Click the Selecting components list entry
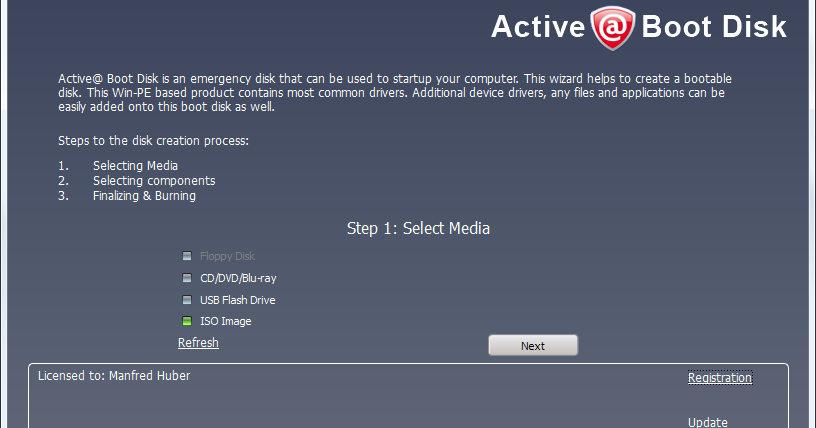Viewport: 816px width, 428px height. click(x=154, y=181)
